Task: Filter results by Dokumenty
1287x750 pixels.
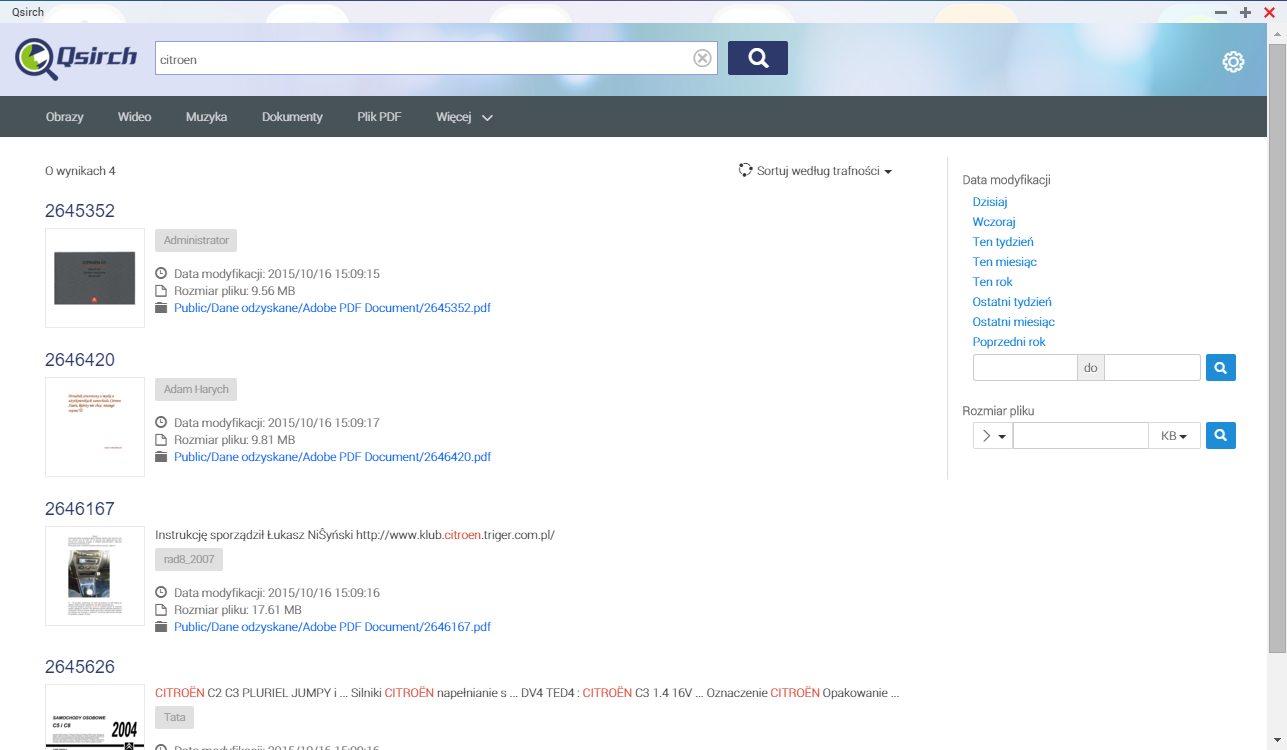Action: [x=292, y=117]
